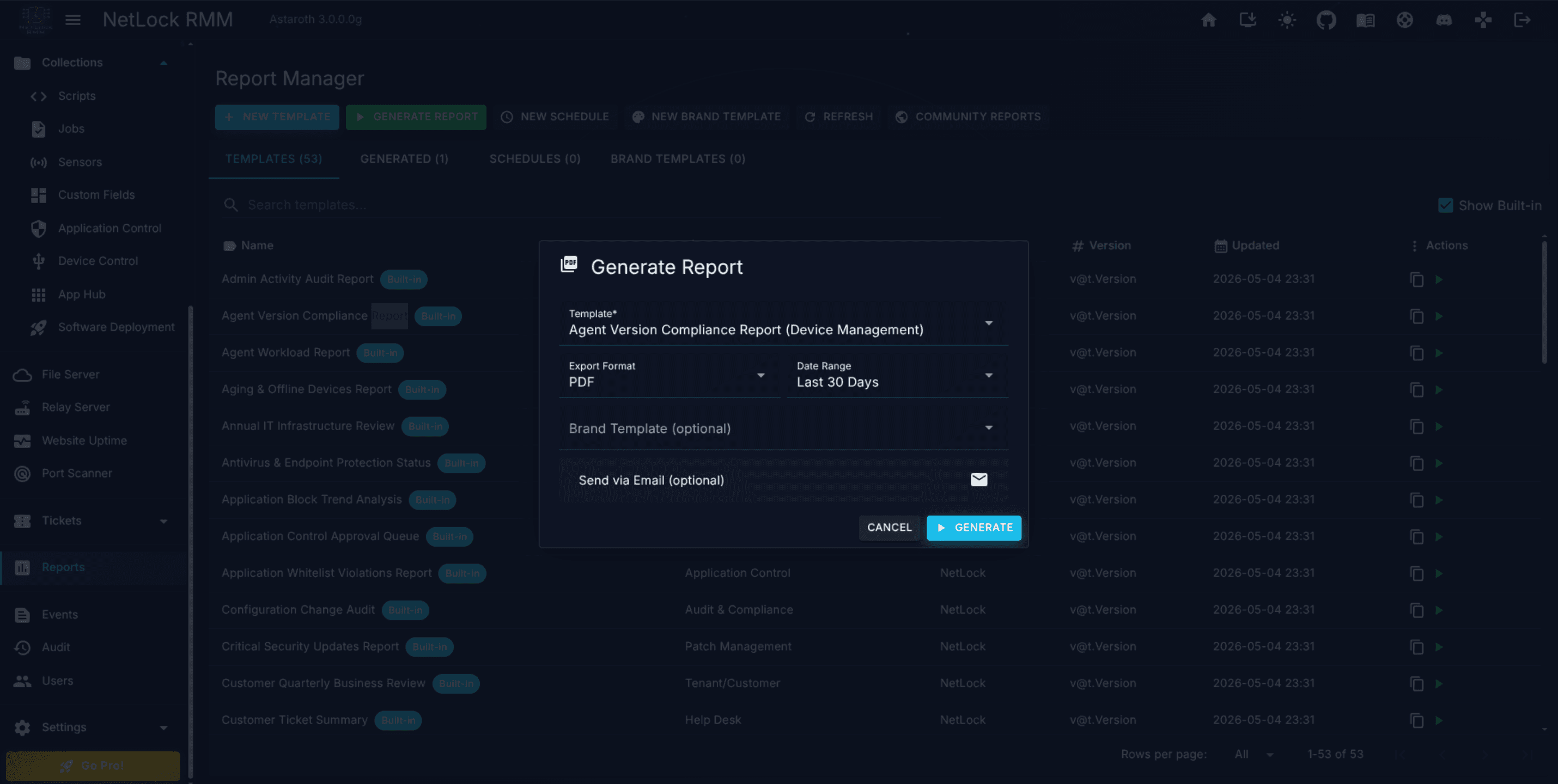The height and width of the screenshot is (784, 1558).
Task: Open Website Uptime in the sidebar
Action: pyautogui.click(x=94, y=440)
